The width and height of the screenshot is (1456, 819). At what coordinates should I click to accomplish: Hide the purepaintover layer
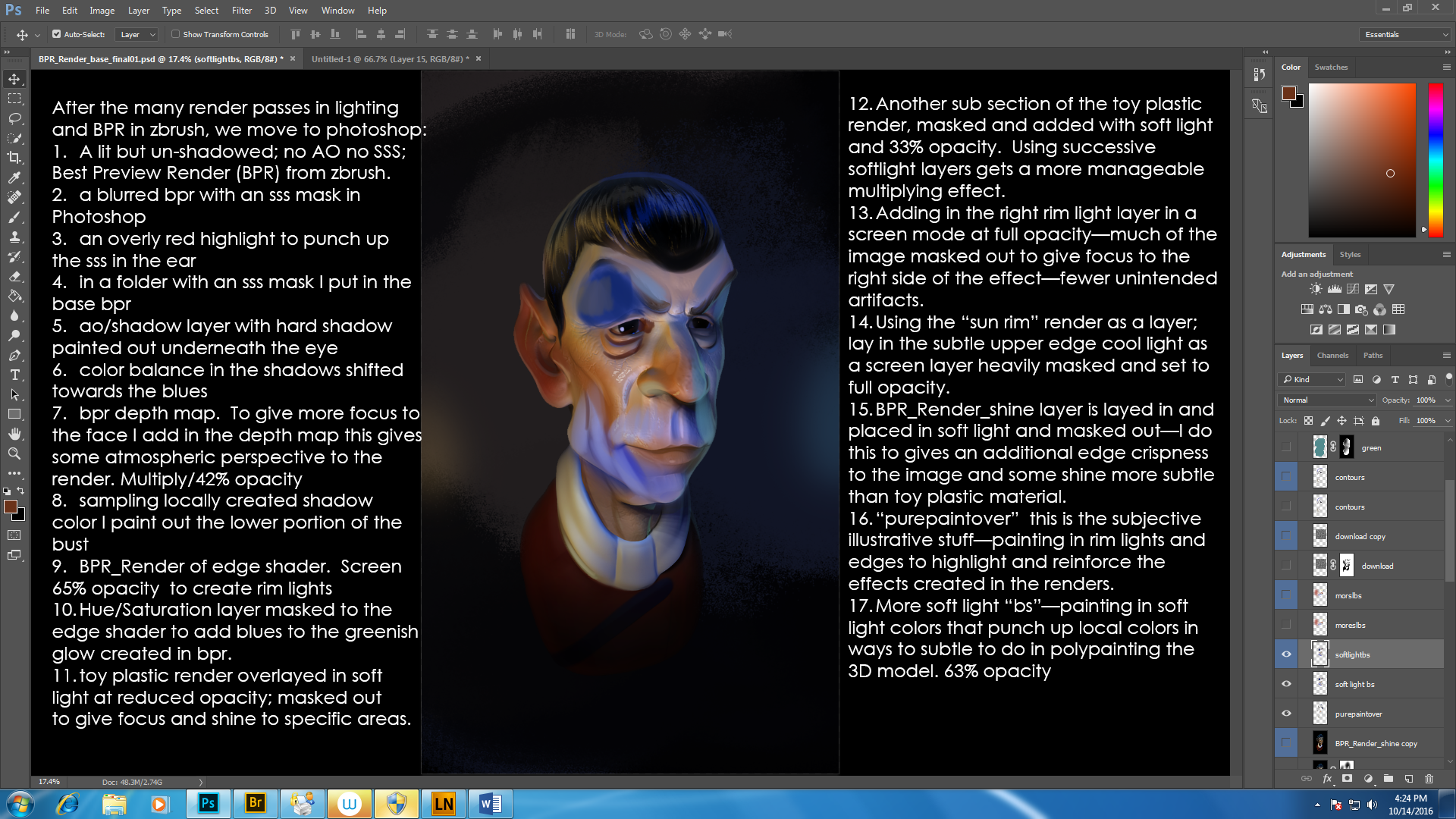pos(1286,714)
